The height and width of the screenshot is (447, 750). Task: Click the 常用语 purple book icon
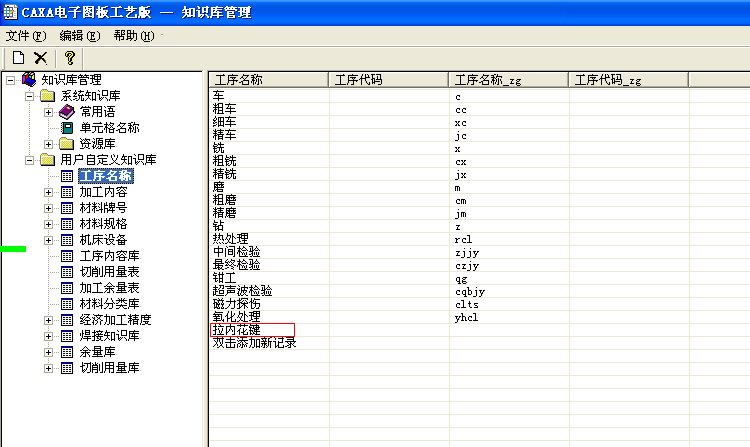pyautogui.click(x=66, y=112)
